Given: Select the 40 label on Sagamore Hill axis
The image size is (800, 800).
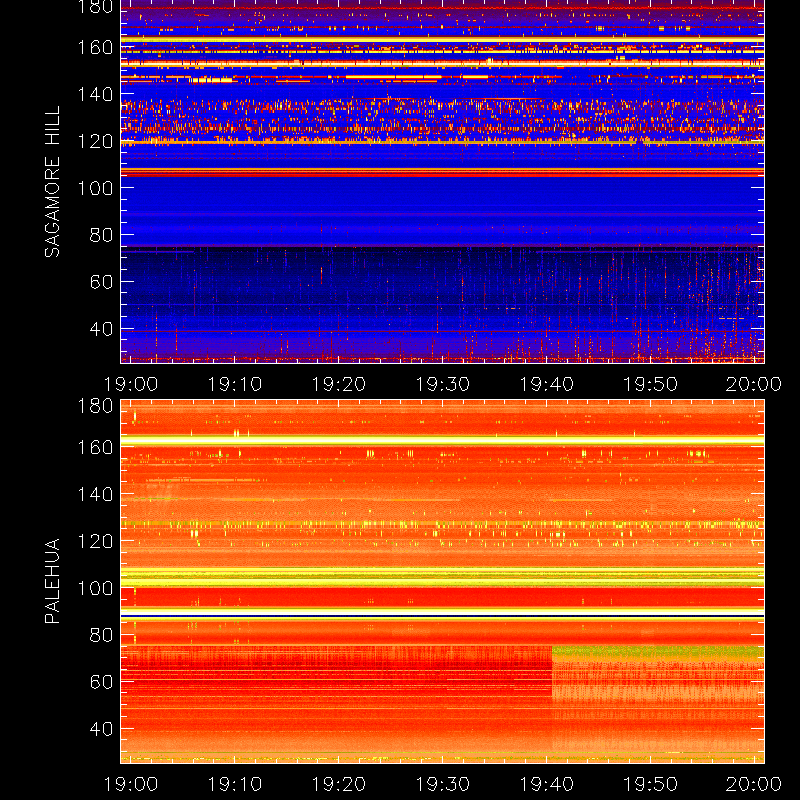Looking at the screenshot, I should coord(101,329).
